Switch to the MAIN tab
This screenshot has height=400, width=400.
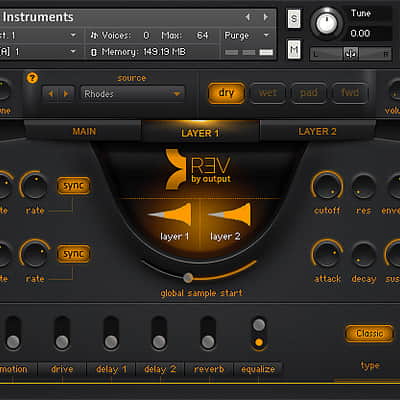(84, 132)
